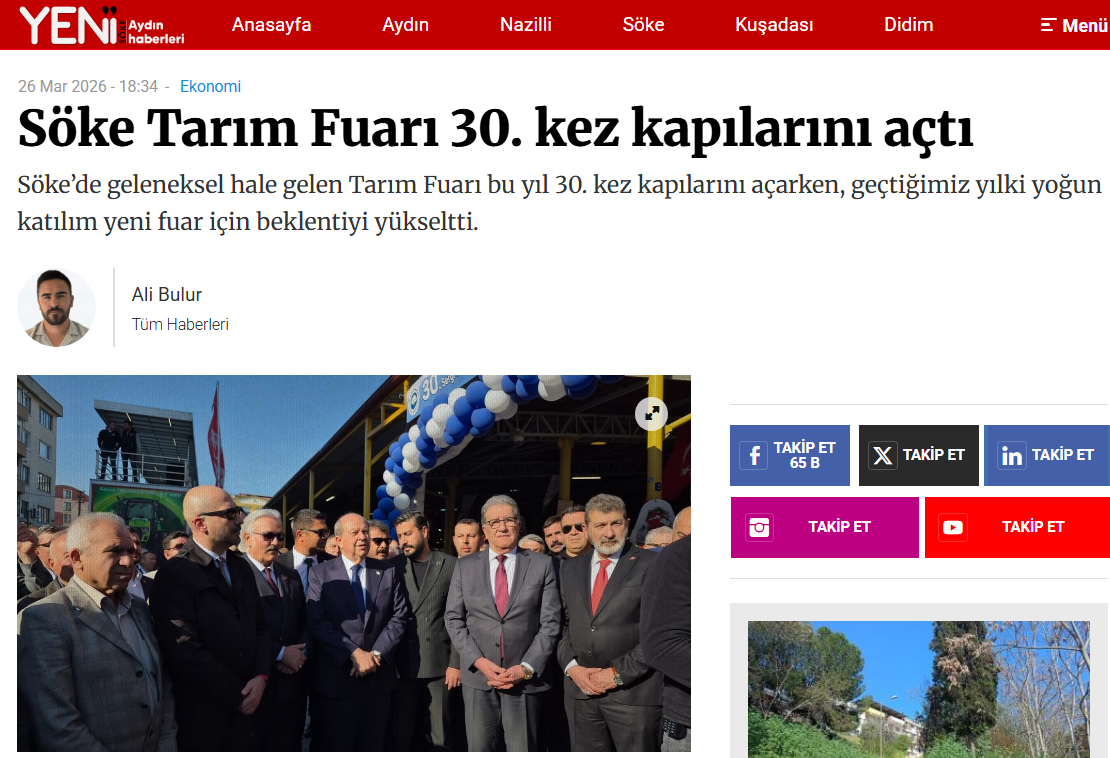This screenshot has width=1110, height=758.
Task: Click the Yeni Aydın Haberleri logo
Action: pyautogui.click(x=102, y=25)
